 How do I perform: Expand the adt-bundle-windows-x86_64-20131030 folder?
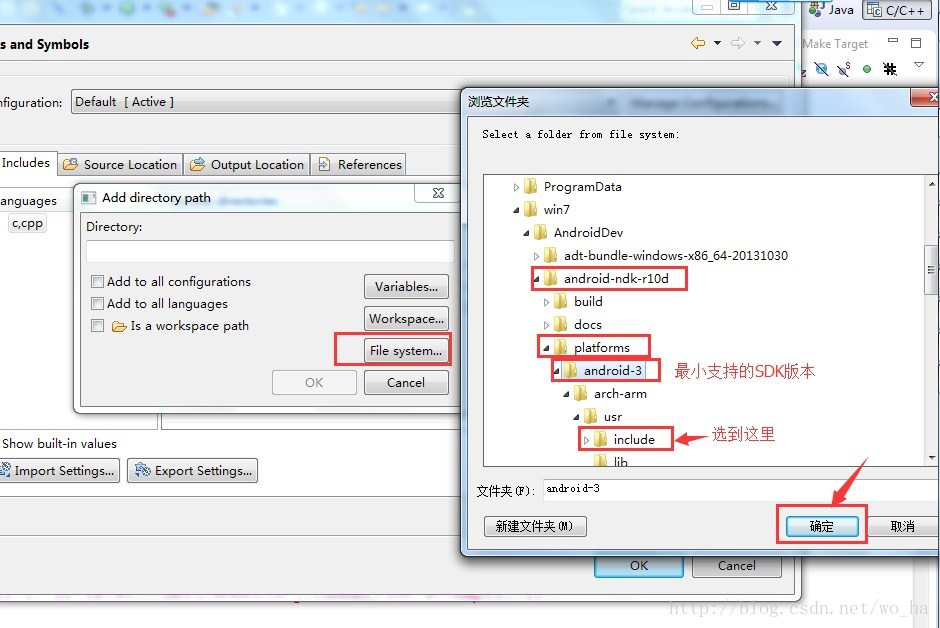536,256
